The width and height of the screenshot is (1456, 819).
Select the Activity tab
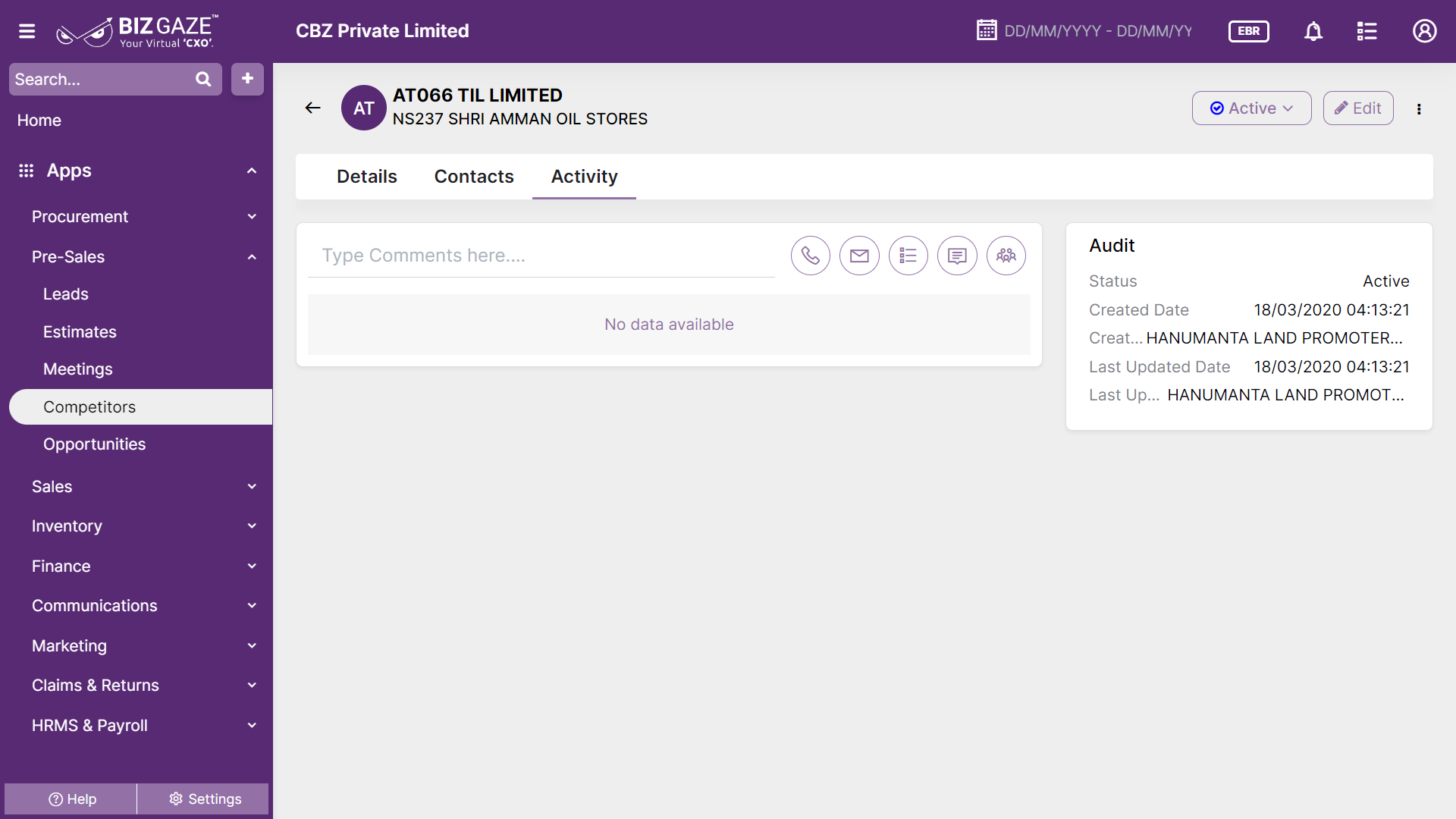584,177
